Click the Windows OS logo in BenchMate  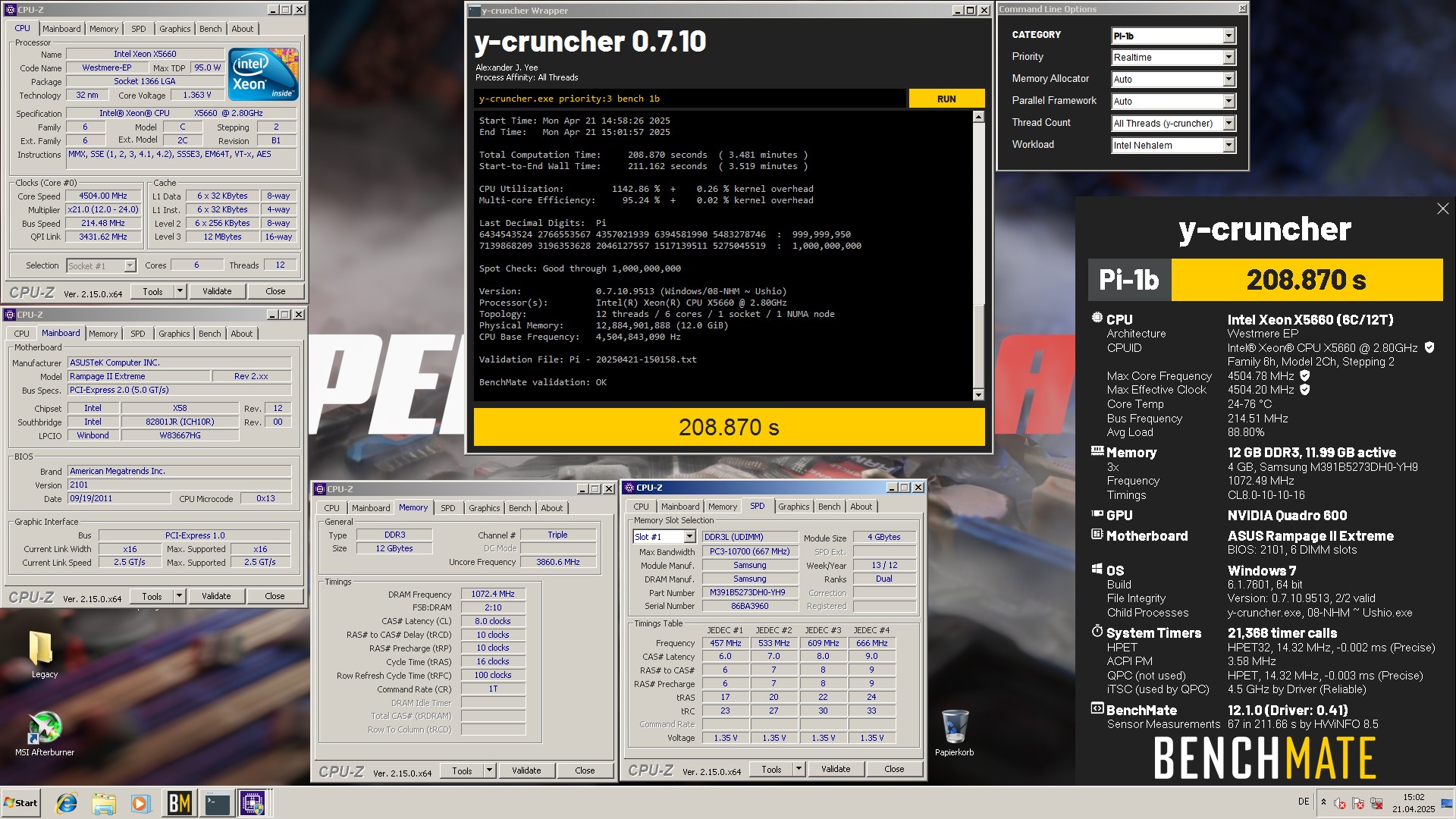1097,569
